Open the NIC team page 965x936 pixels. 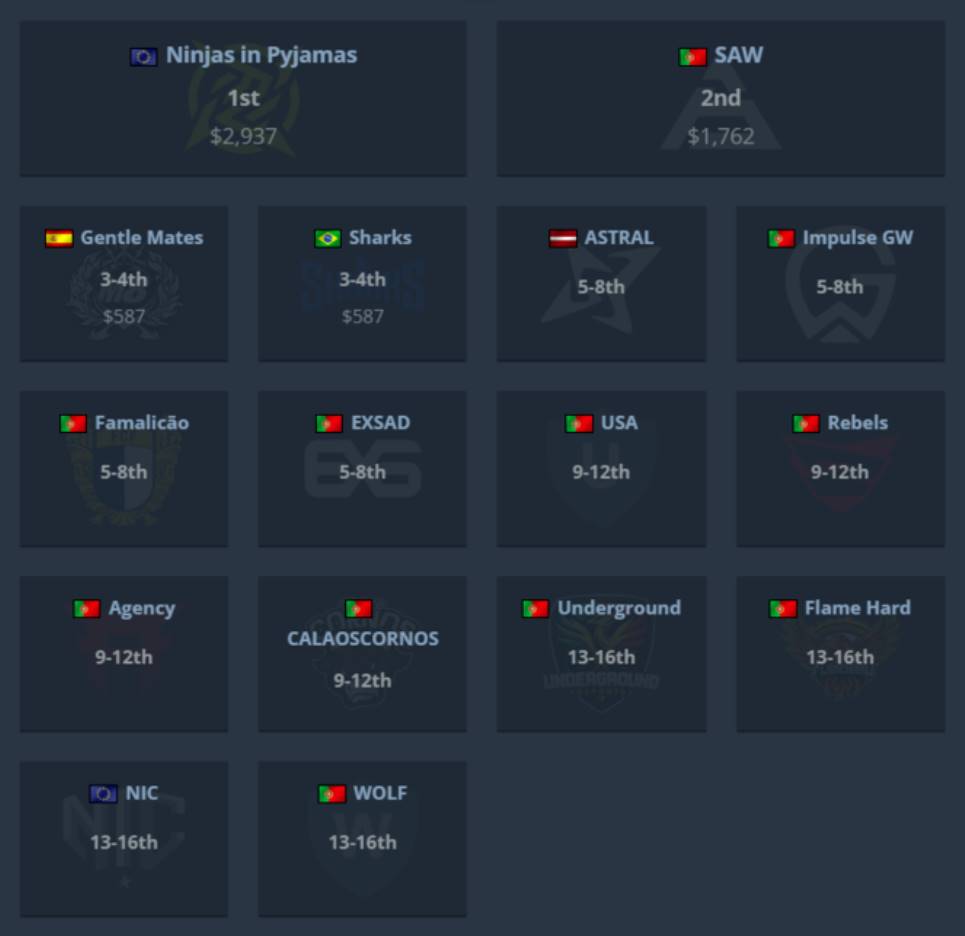pyautogui.click(x=142, y=793)
